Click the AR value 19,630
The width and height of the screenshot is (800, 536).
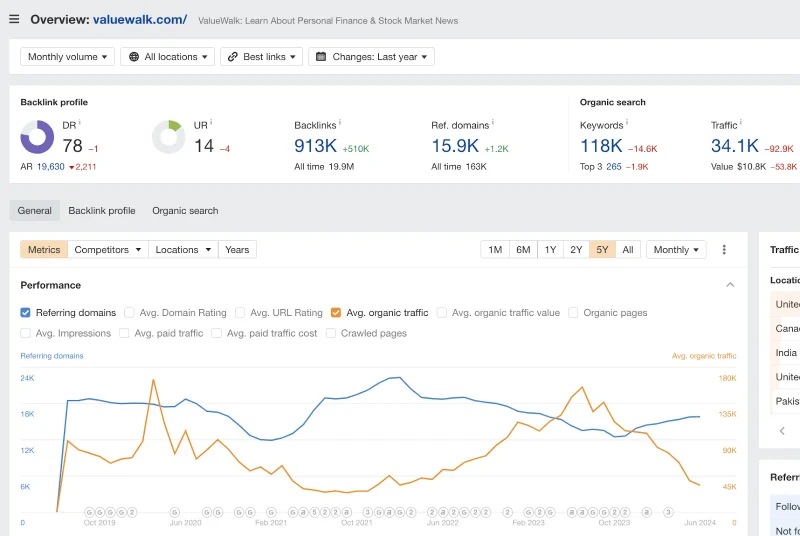tap(51, 167)
